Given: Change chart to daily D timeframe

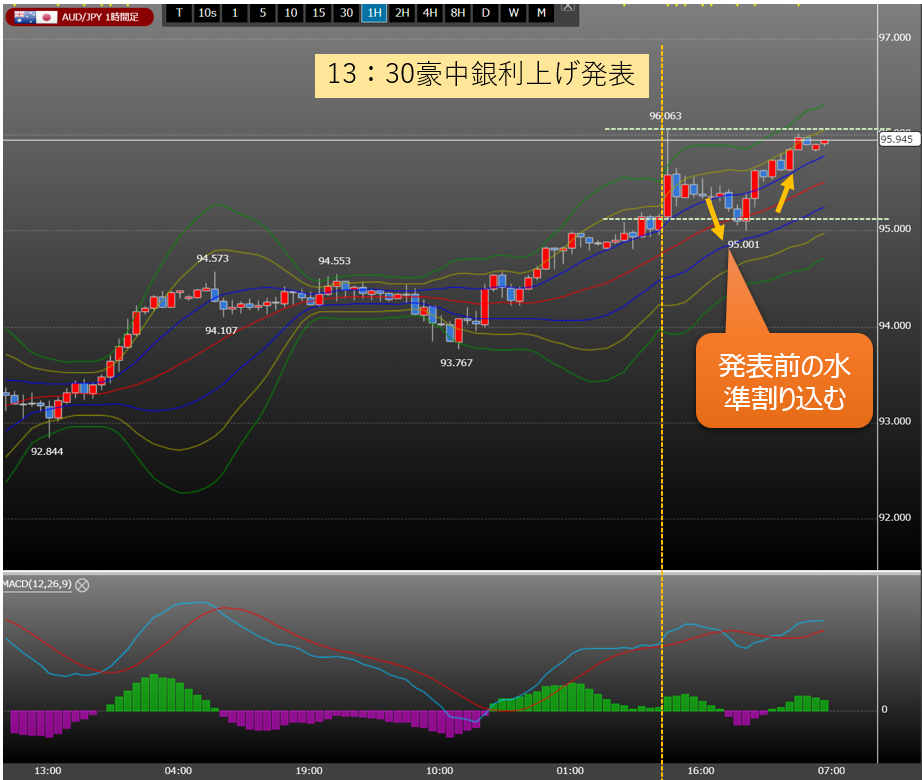Looking at the screenshot, I should tap(486, 13).
